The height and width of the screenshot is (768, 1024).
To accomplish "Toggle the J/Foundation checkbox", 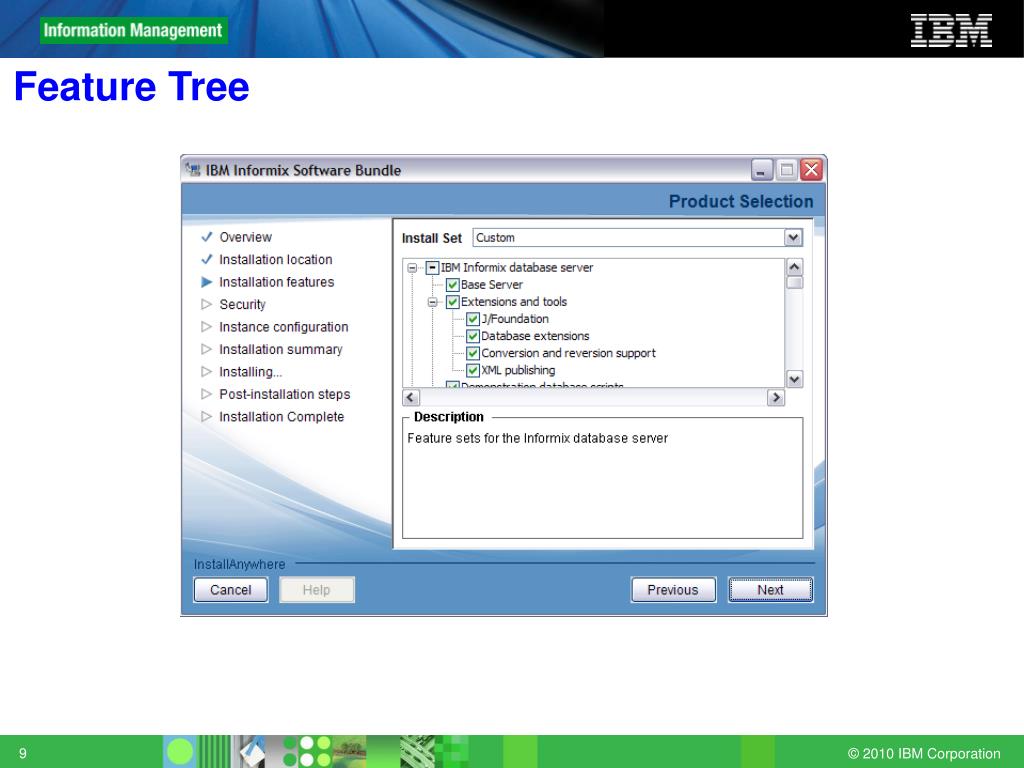I will click(473, 319).
